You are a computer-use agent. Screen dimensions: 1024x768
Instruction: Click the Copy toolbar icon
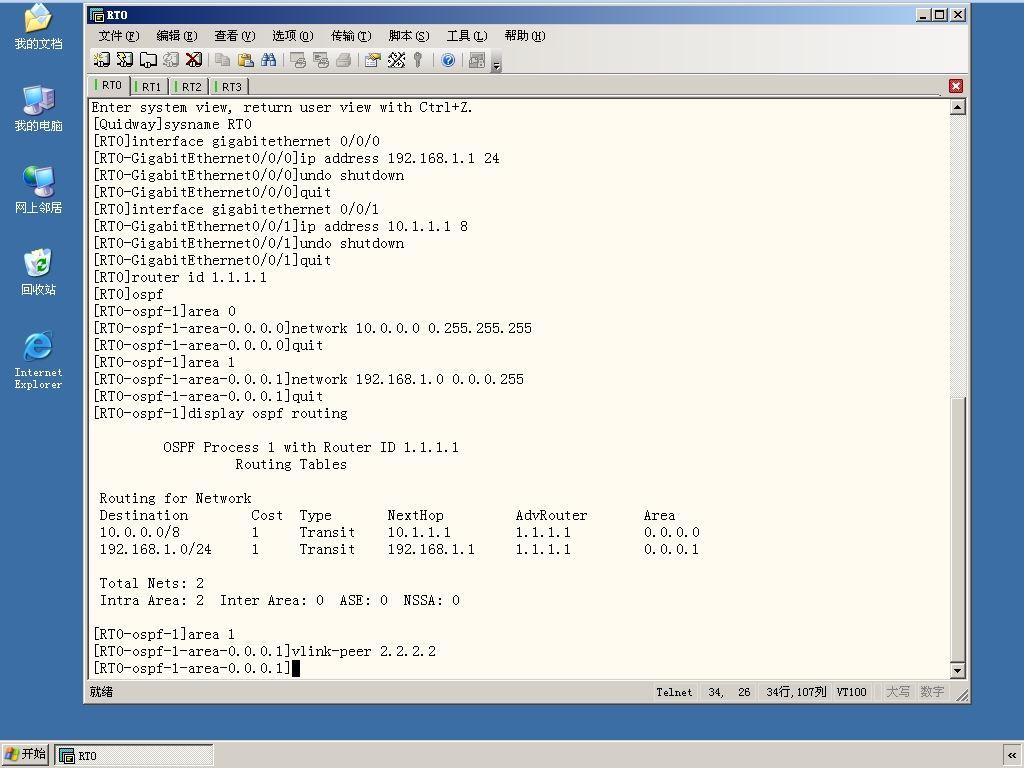tap(223, 60)
